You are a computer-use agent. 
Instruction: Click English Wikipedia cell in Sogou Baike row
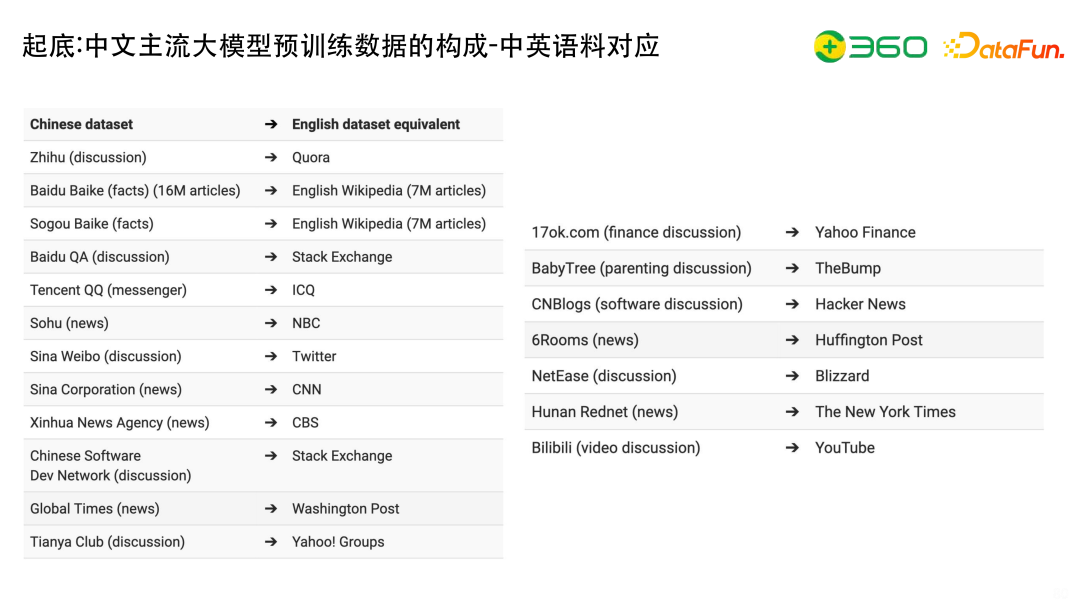pos(388,224)
